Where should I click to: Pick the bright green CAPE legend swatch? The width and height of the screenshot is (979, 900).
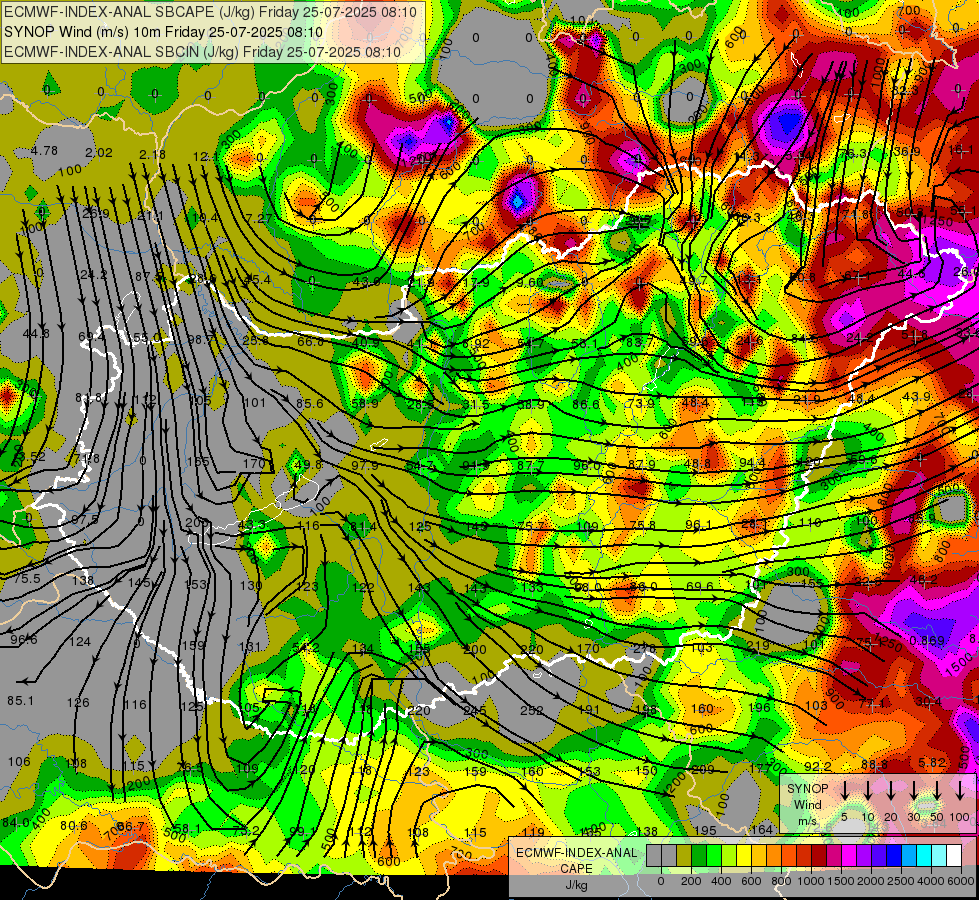click(x=714, y=855)
